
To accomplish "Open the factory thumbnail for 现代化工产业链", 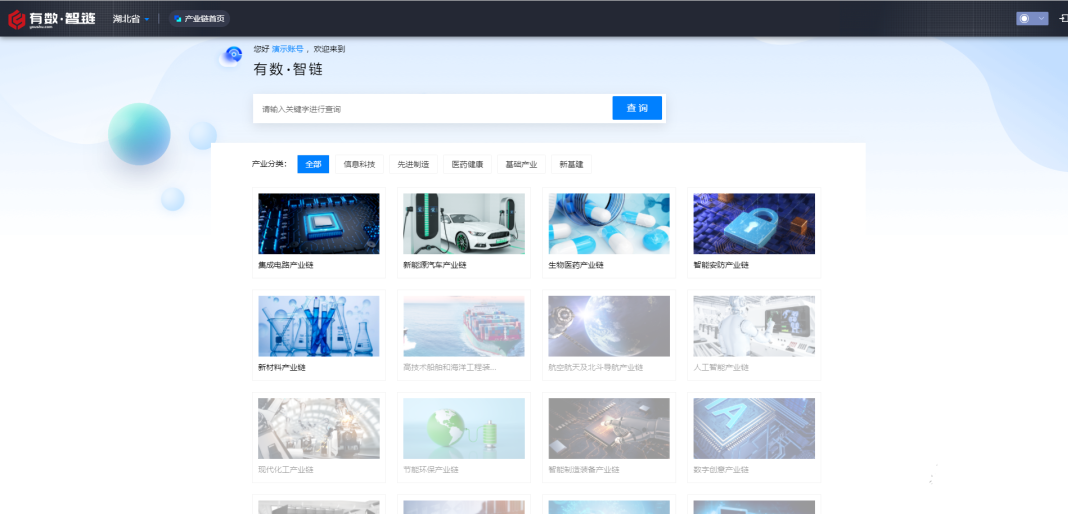I will pyautogui.click(x=319, y=428).
